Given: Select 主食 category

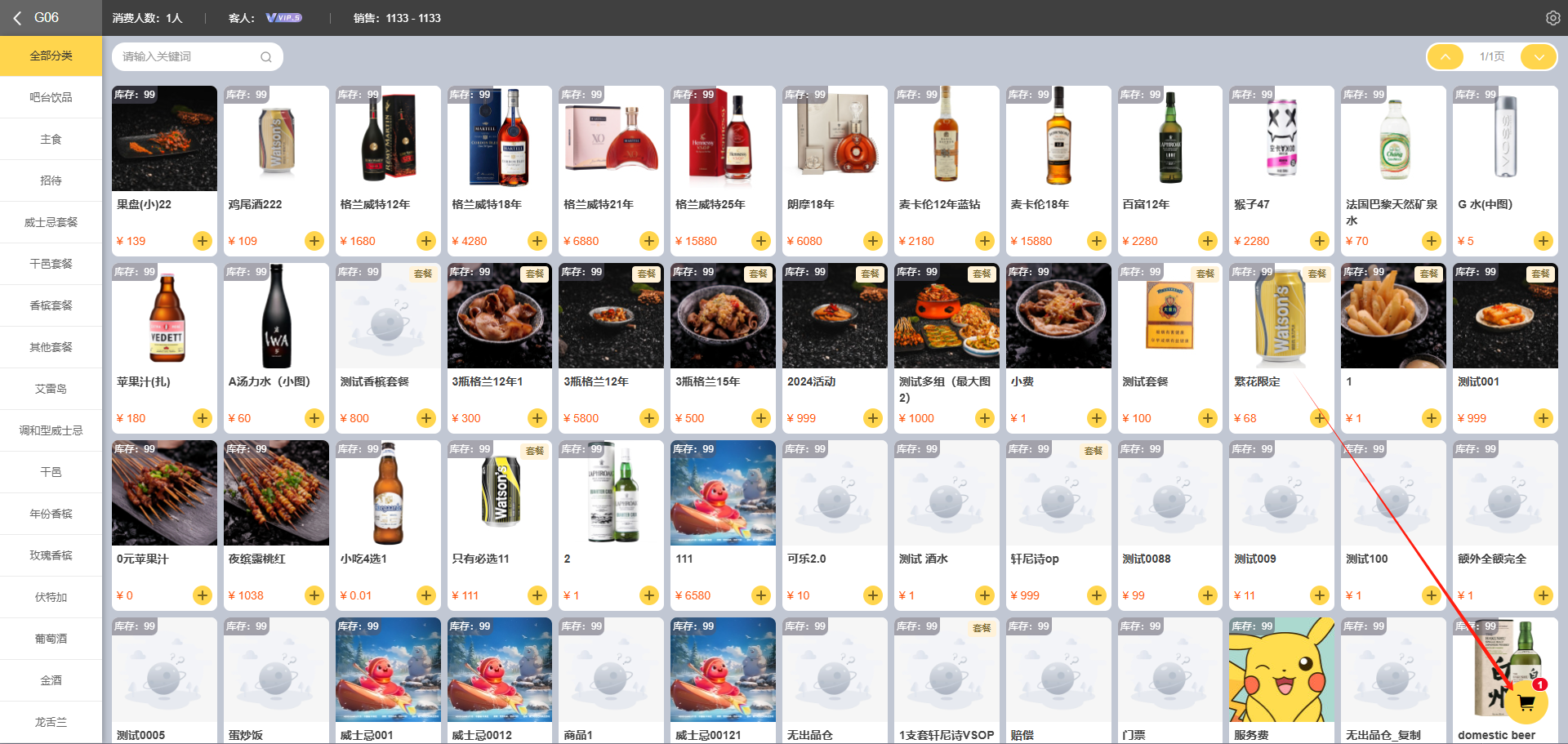Looking at the screenshot, I should click(51, 139).
